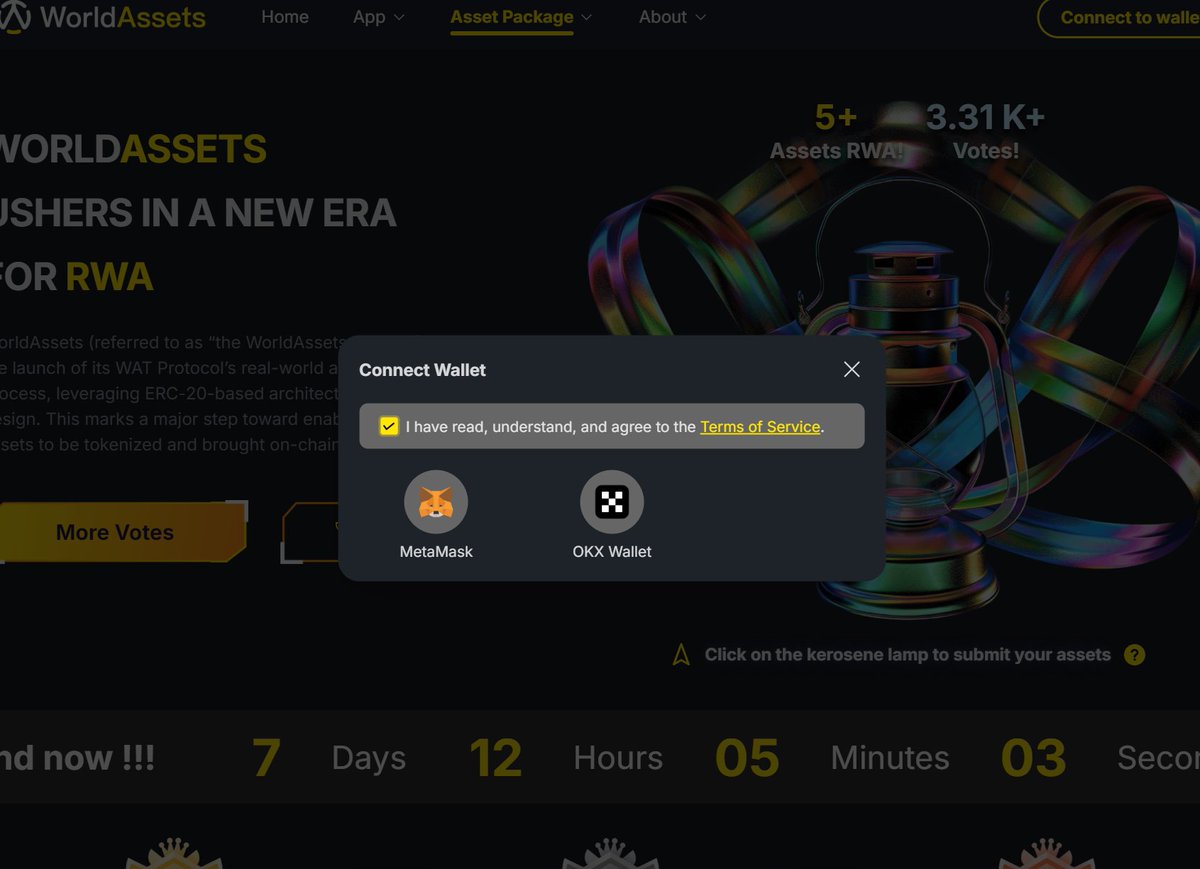
Task: Click the WorldAssets logo icon
Action: (x=13, y=15)
